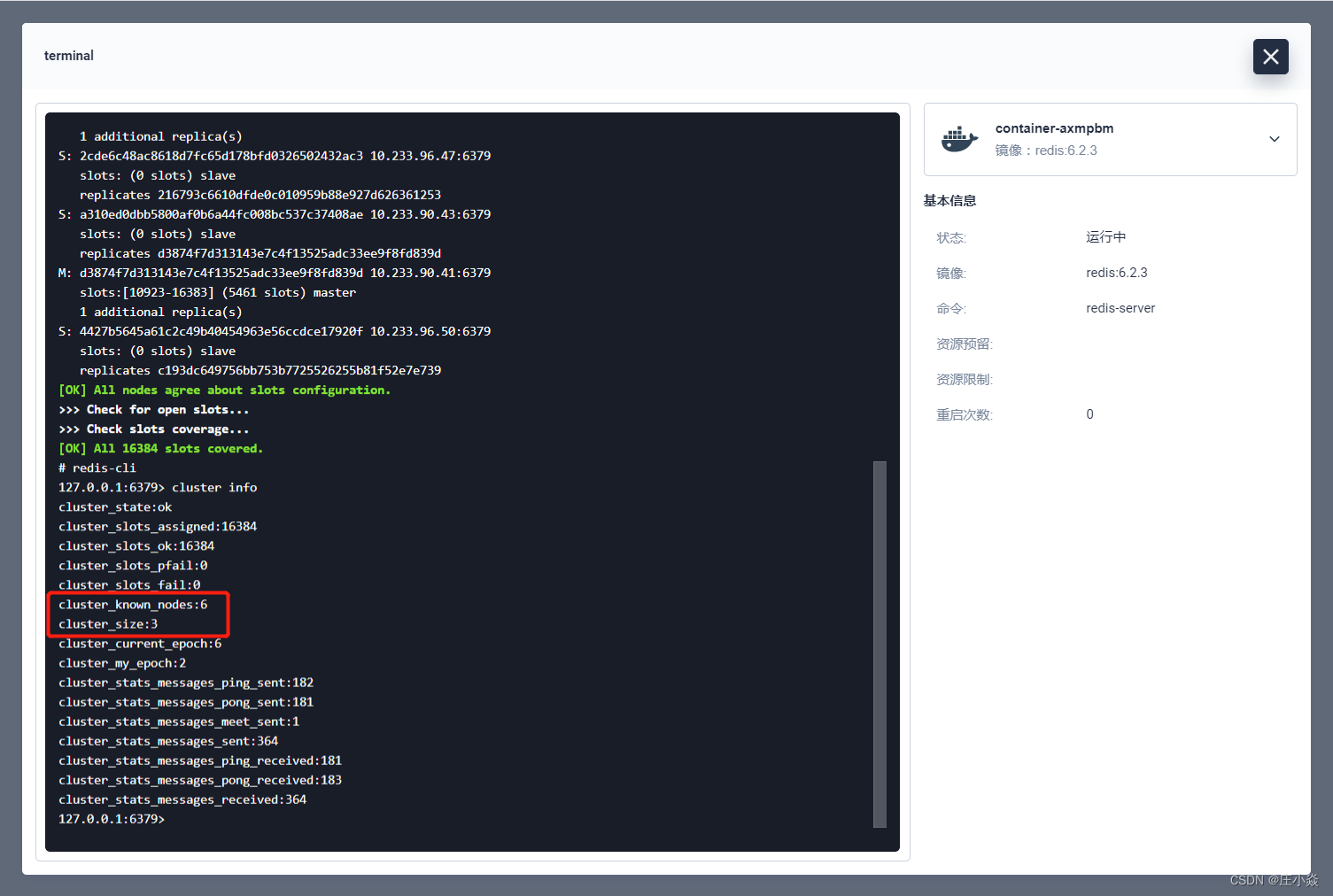
Task: Select the container-axmpbm name
Action: click(1054, 128)
